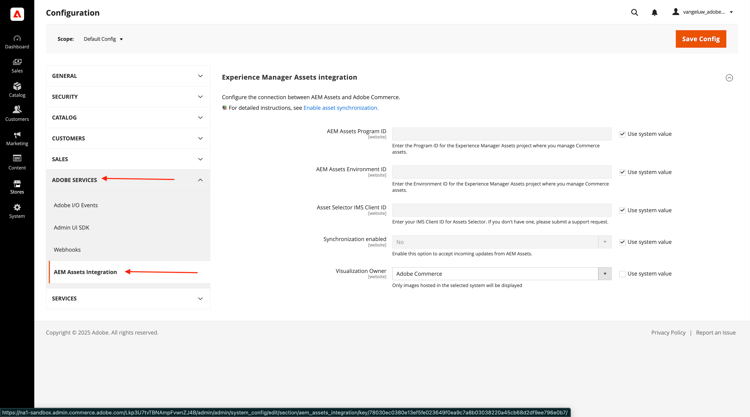750x417 pixels.
Task: Toggle Use system value for Synchronization enabled
Action: tap(622, 242)
